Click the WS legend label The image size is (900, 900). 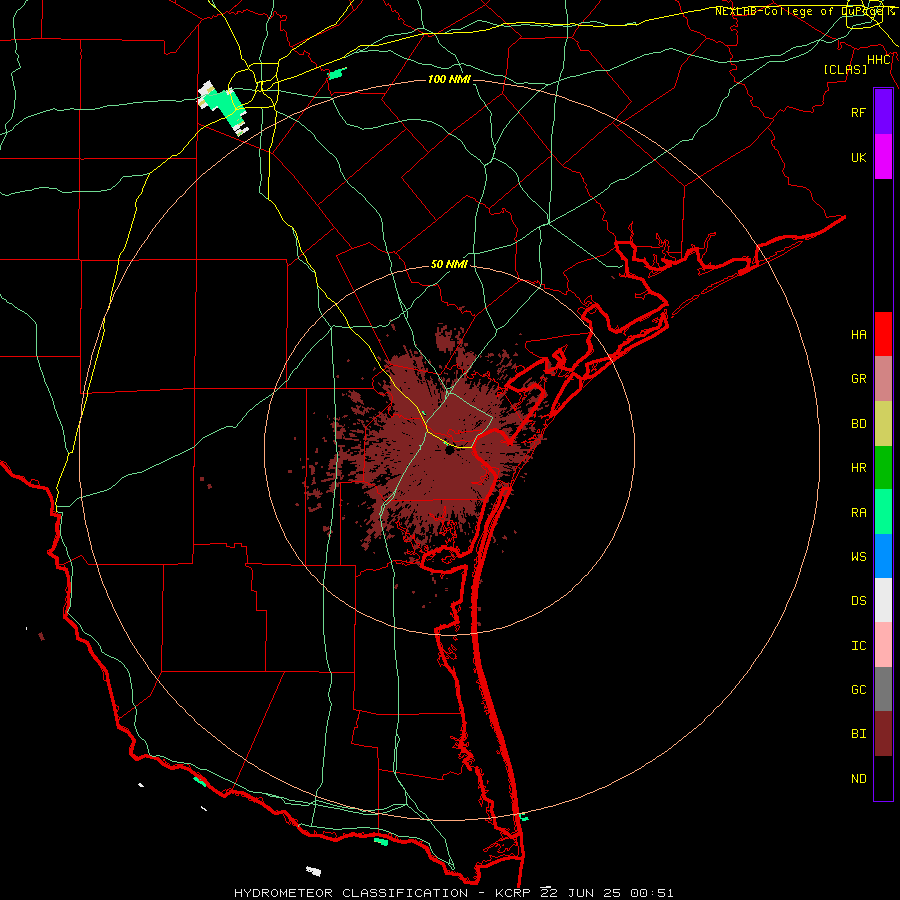coord(859,556)
